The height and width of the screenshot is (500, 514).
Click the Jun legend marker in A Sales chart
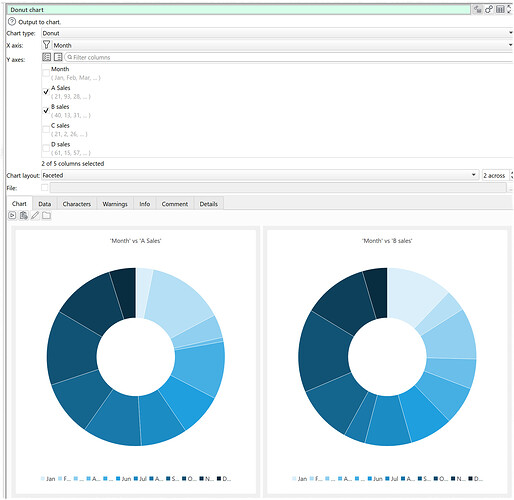(x=118, y=479)
